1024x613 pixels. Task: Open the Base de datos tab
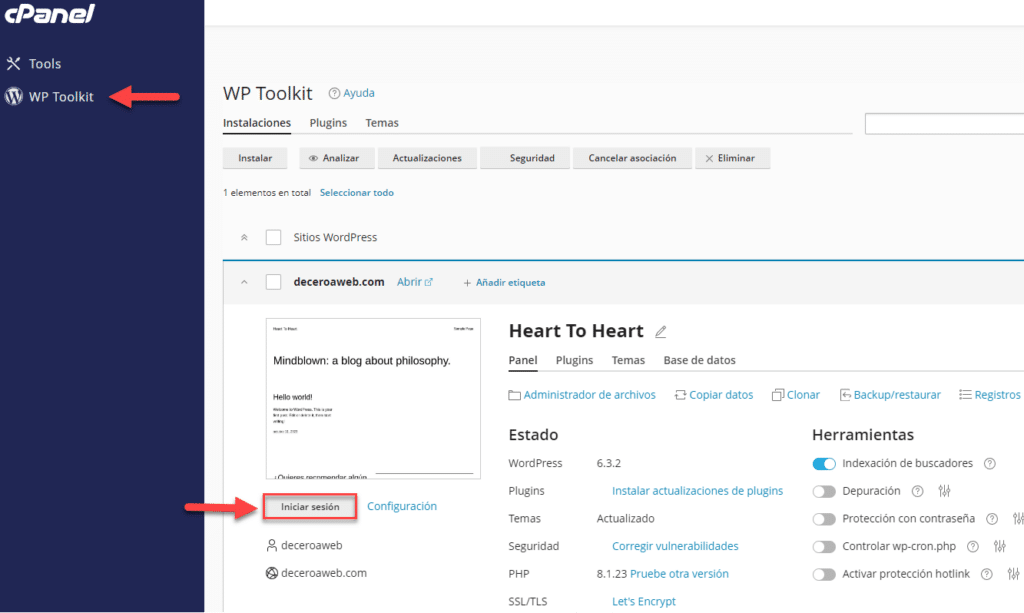tap(699, 360)
